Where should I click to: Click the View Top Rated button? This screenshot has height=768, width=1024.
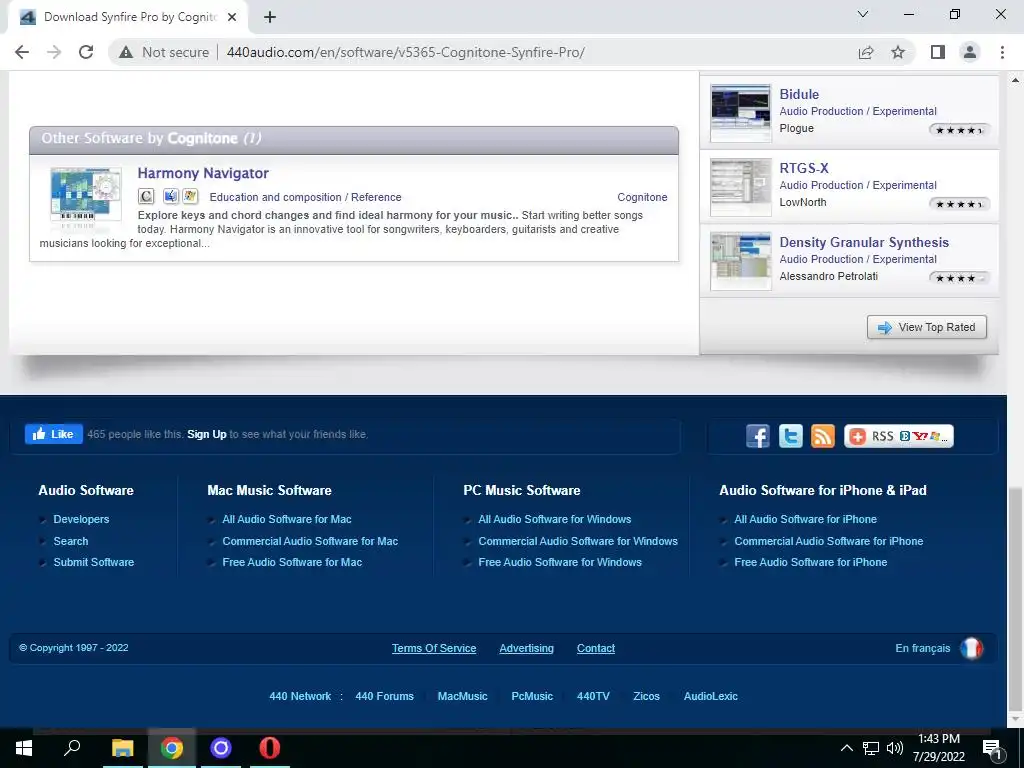click(x=927, y=327)
